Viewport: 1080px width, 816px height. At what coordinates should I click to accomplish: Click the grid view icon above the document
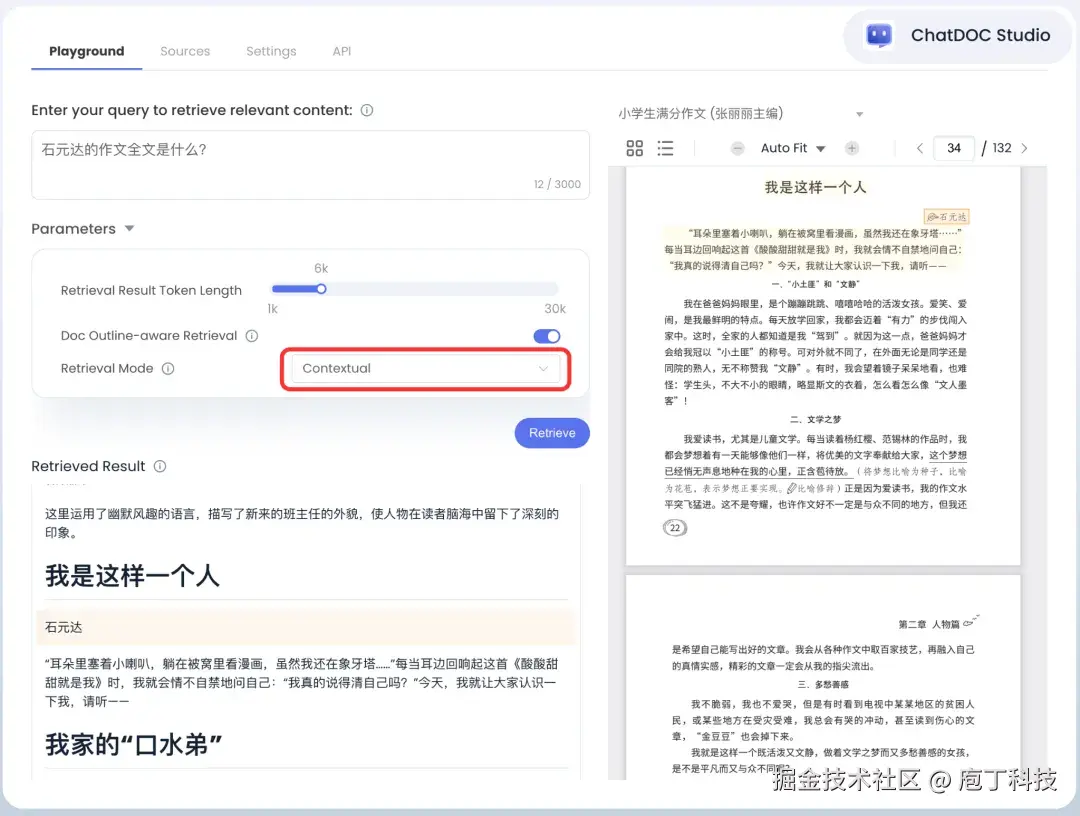(x=635, y=148)
